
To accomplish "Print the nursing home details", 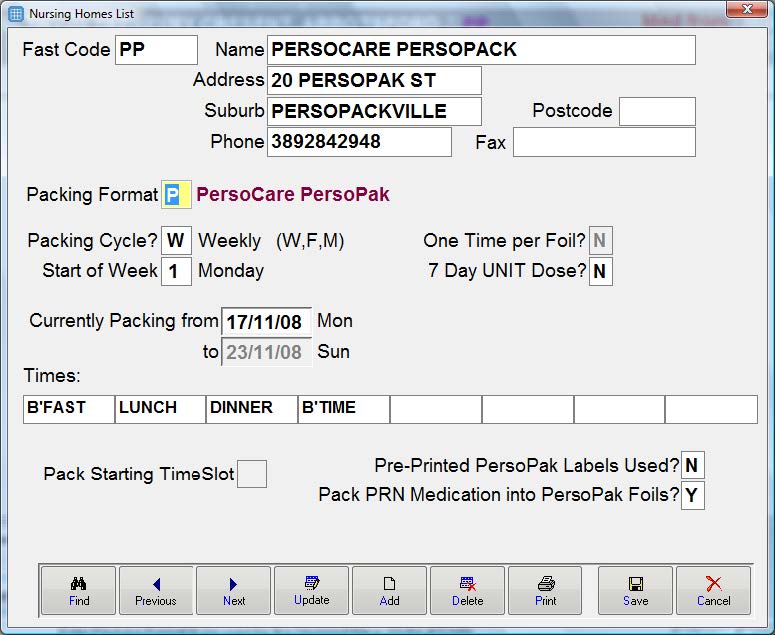I will pos(545,591).
